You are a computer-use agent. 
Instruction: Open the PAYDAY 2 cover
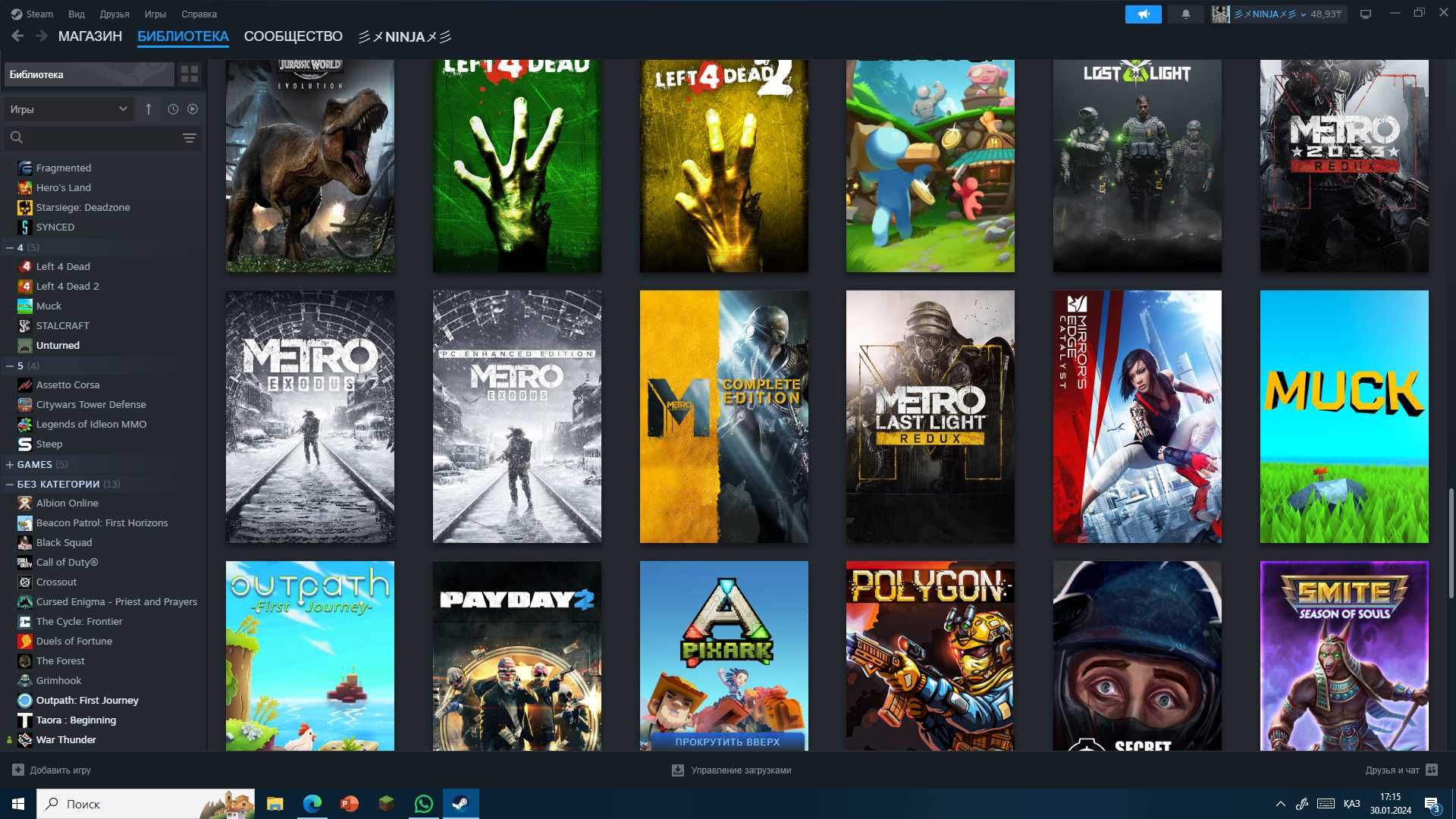click(517, 656)
